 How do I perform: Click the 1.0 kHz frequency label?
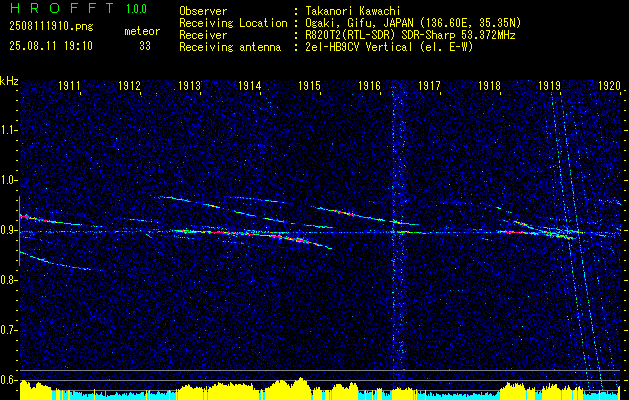pyautogui.click(x=8, y=181)
